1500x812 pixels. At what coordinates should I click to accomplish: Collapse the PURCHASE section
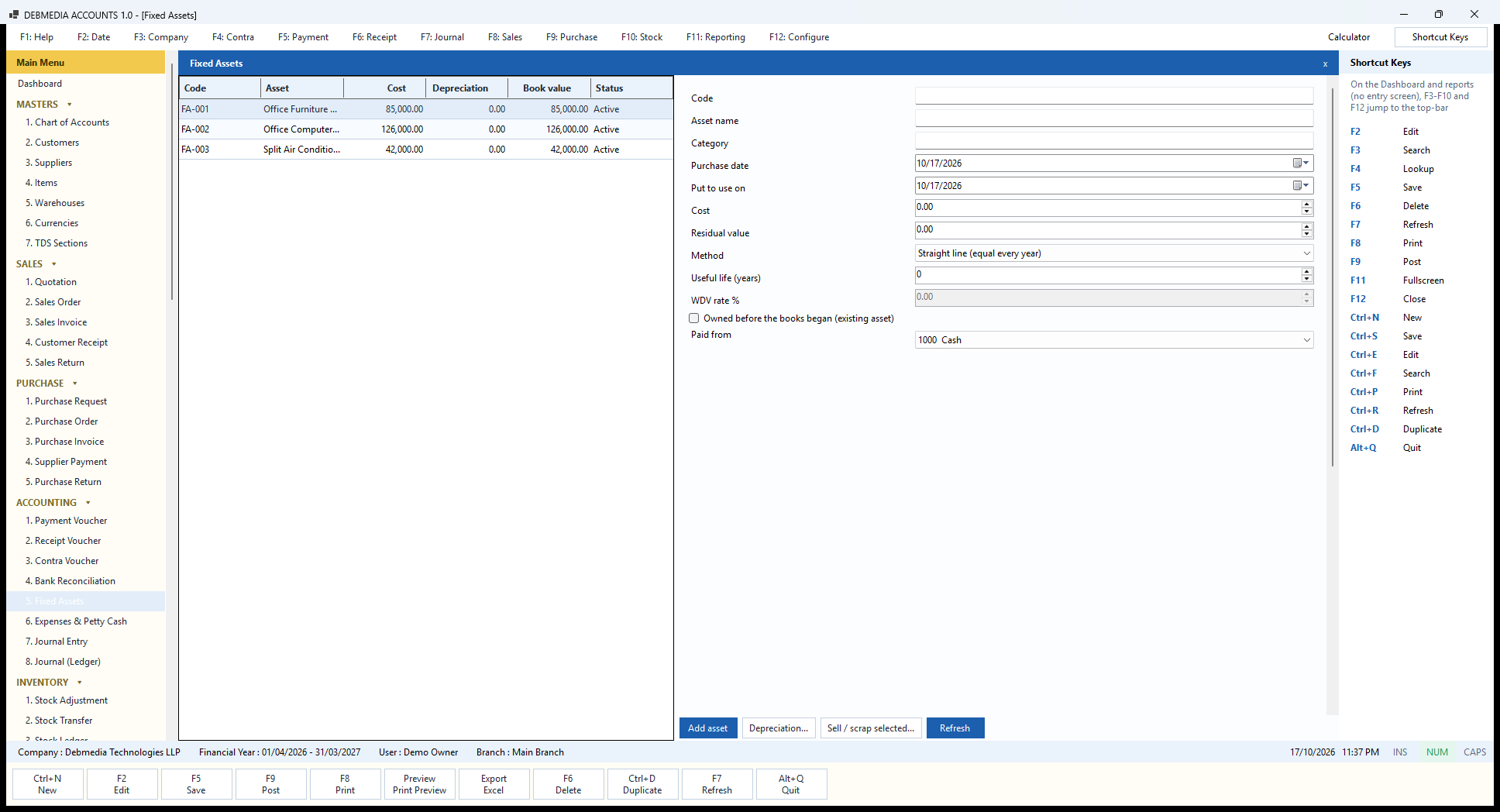75,384
